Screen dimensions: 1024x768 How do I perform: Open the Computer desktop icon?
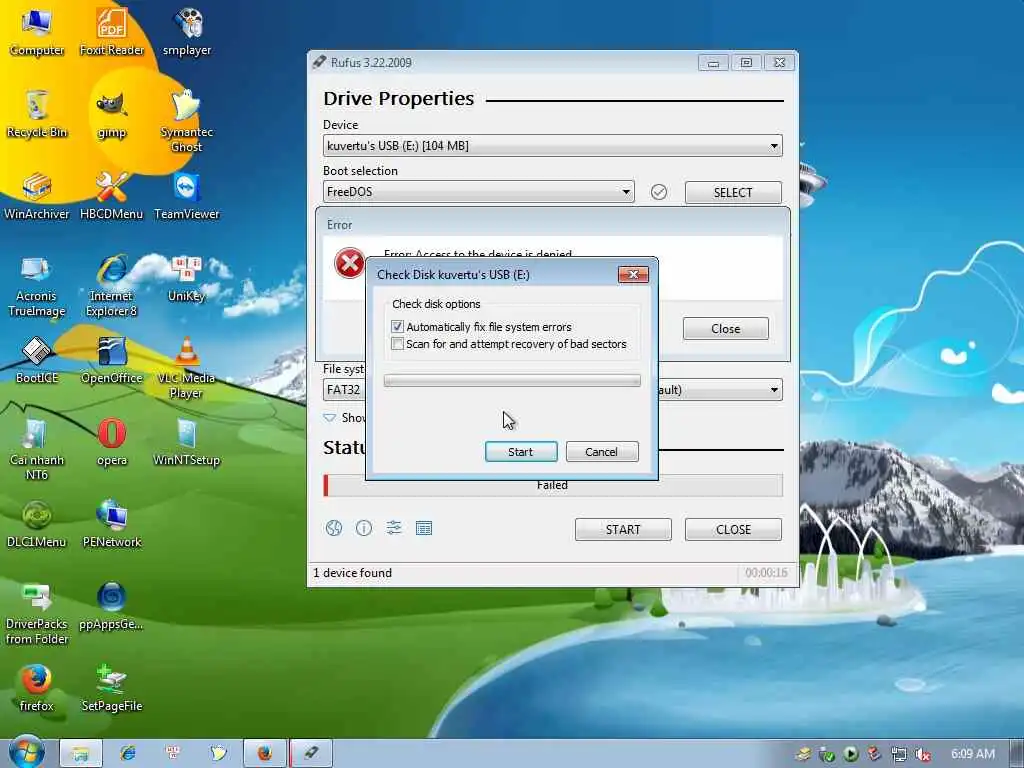point(37,31)
